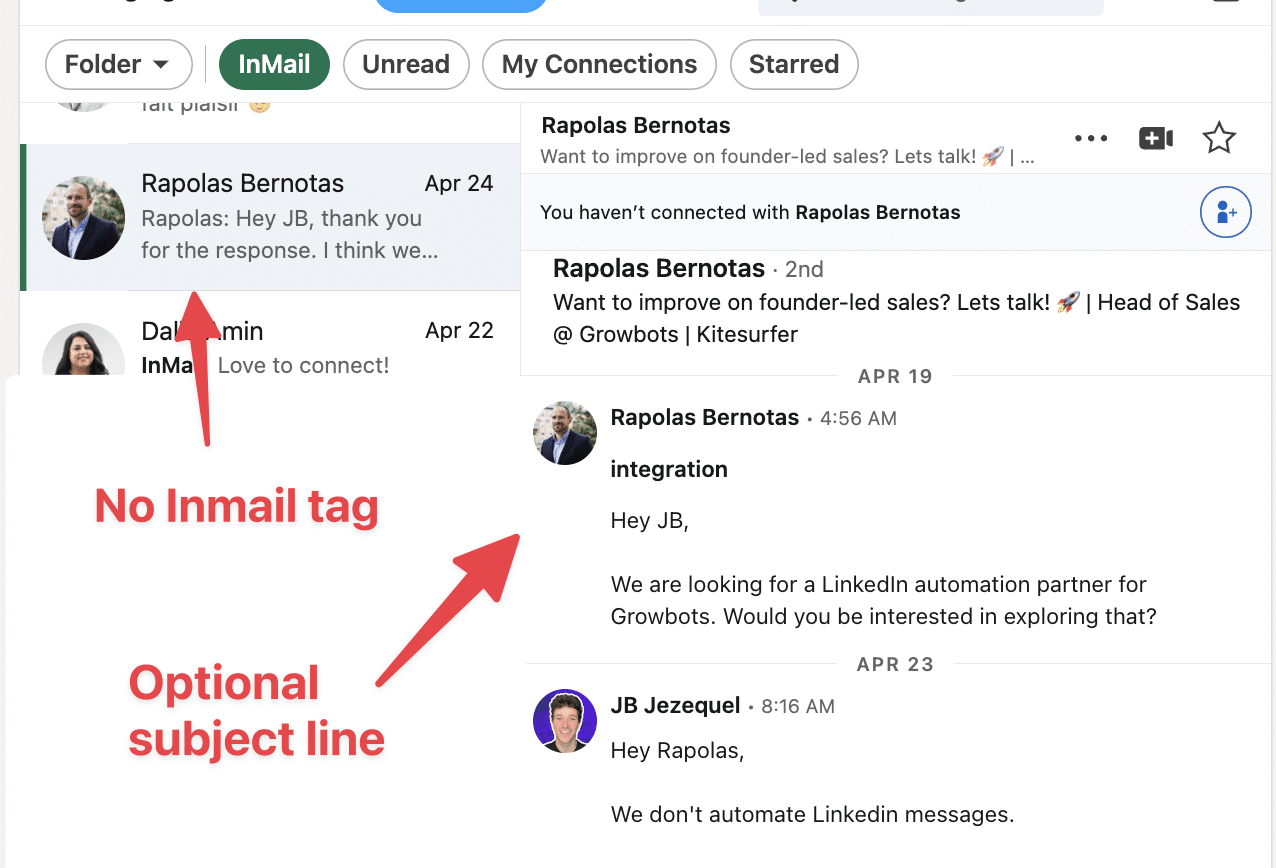Image resolution: width=1276 pixels, height=868 pixels.
Task: Open JB Jezequel's name in the thread
Action: click(675, 705)
